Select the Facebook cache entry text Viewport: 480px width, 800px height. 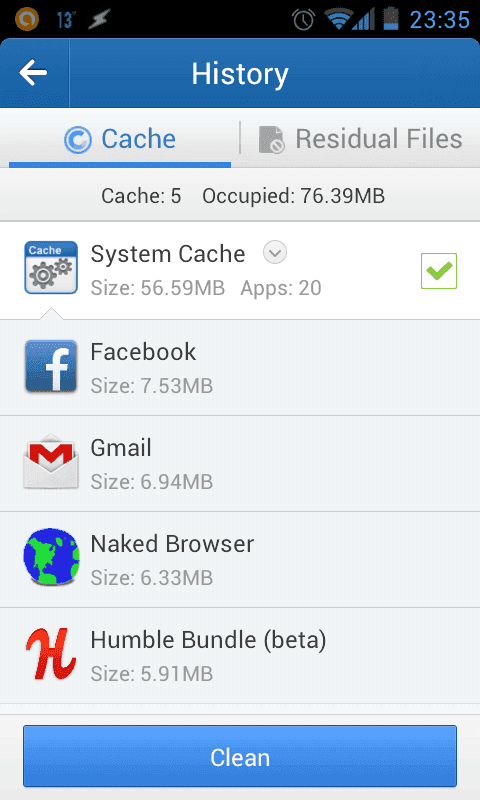click(x=143, y=352)
